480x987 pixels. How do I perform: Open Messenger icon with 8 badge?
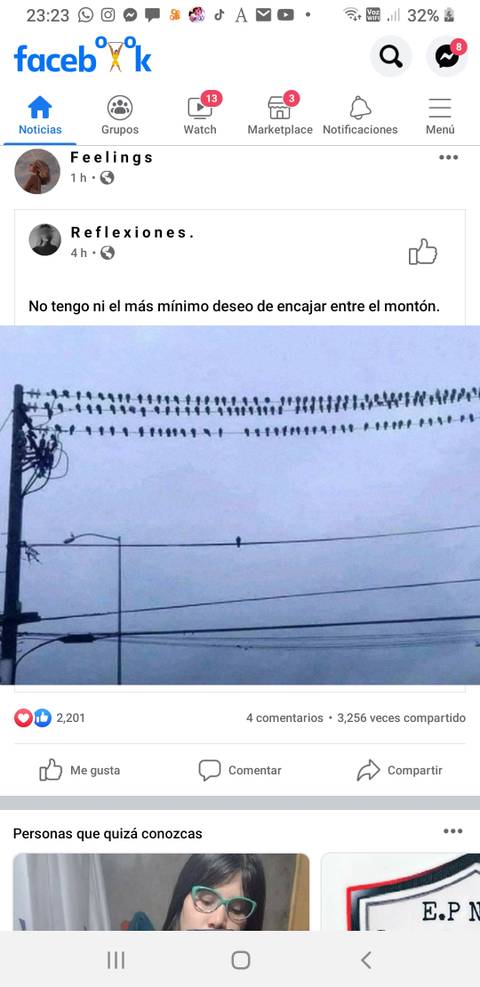click(x=447, y=57)
